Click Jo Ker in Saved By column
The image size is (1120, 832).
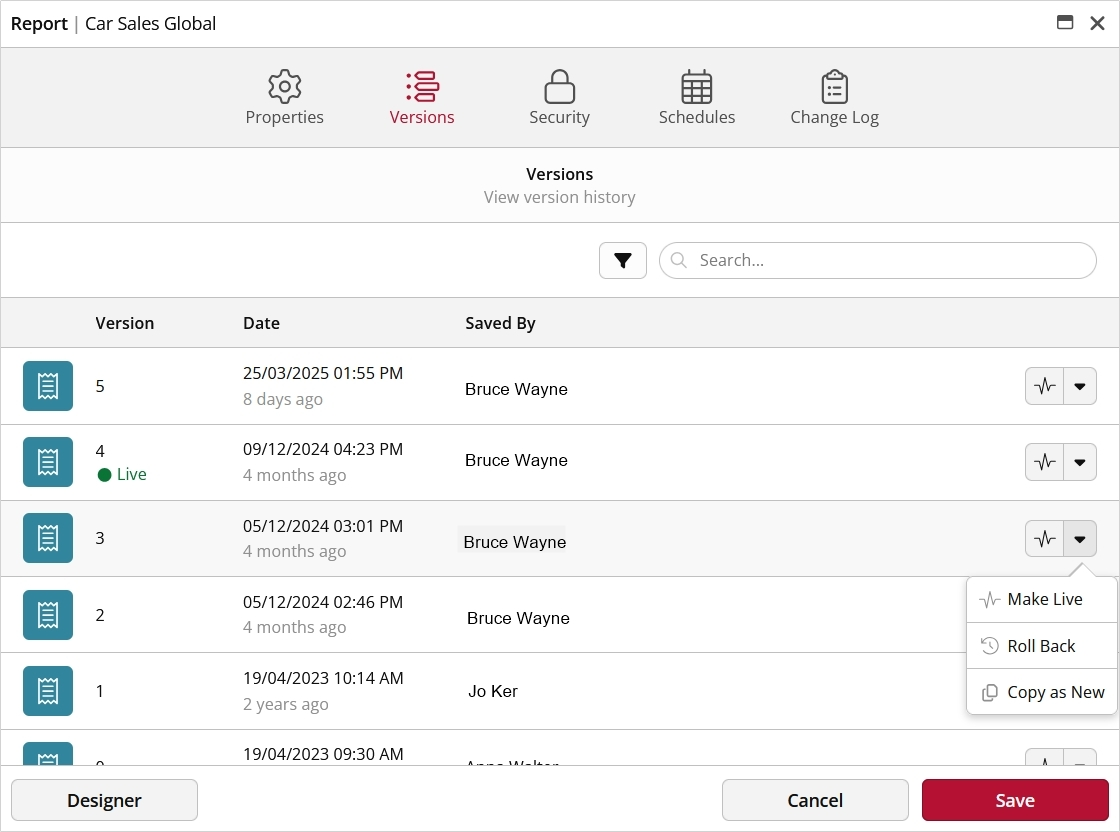[x=493, y=691]
